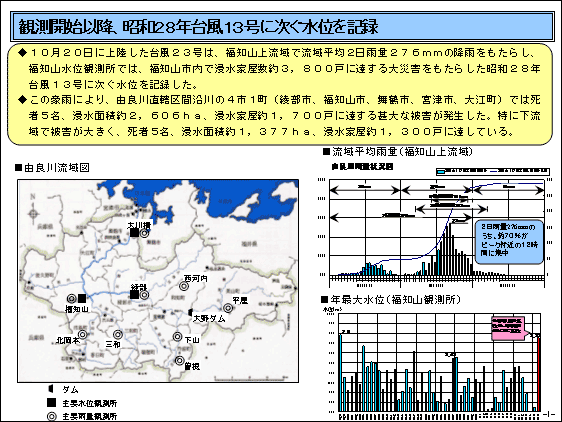Select the 大川橋 black square marker
The image size is (562, 422).
[134, 233]
